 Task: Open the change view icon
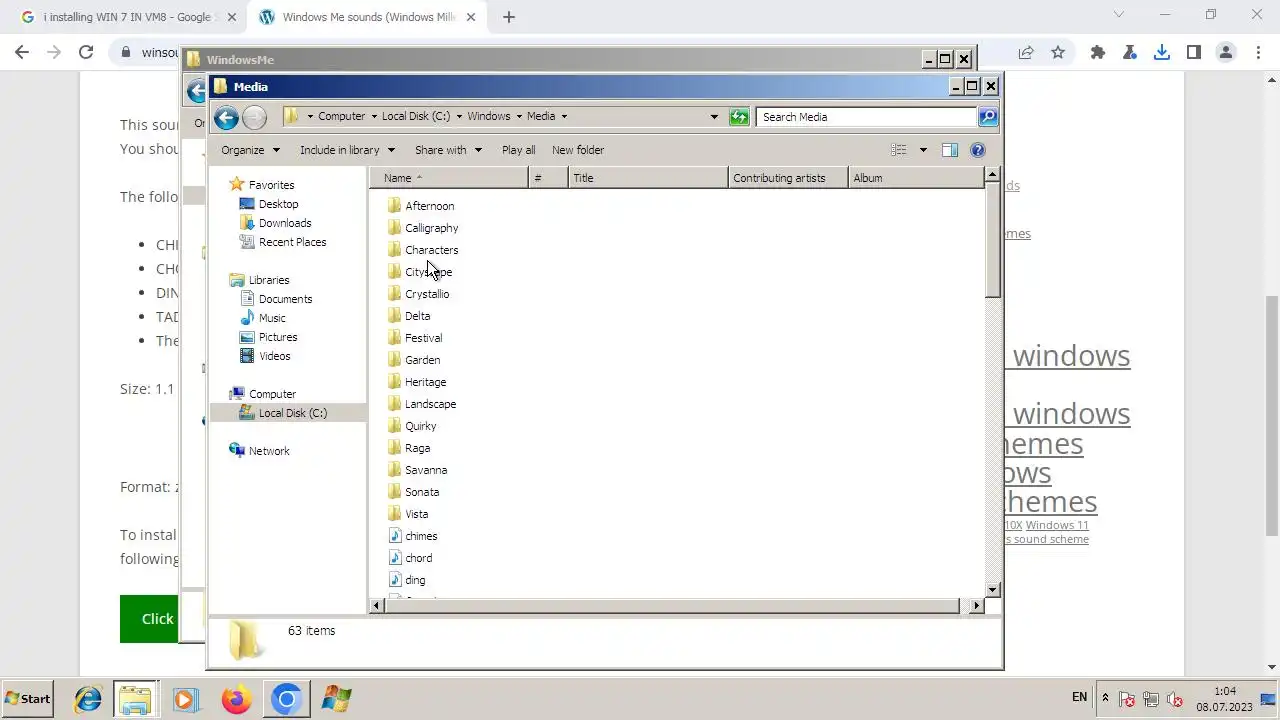899,150
